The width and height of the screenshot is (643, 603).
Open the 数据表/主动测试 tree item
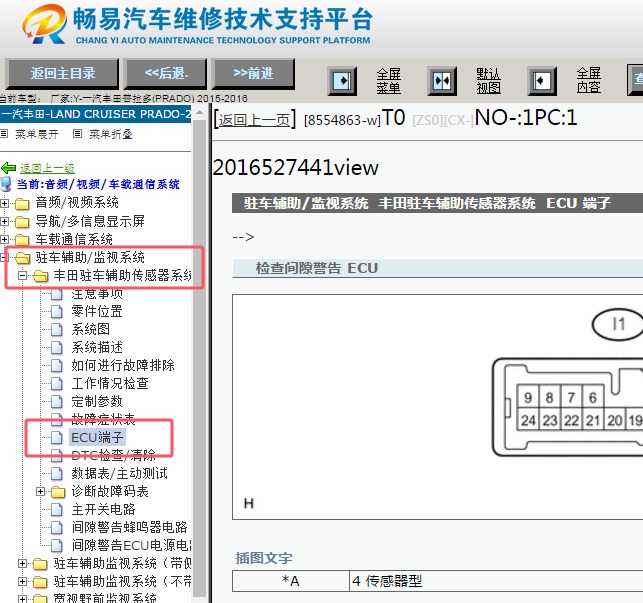[x=119, y=473]
